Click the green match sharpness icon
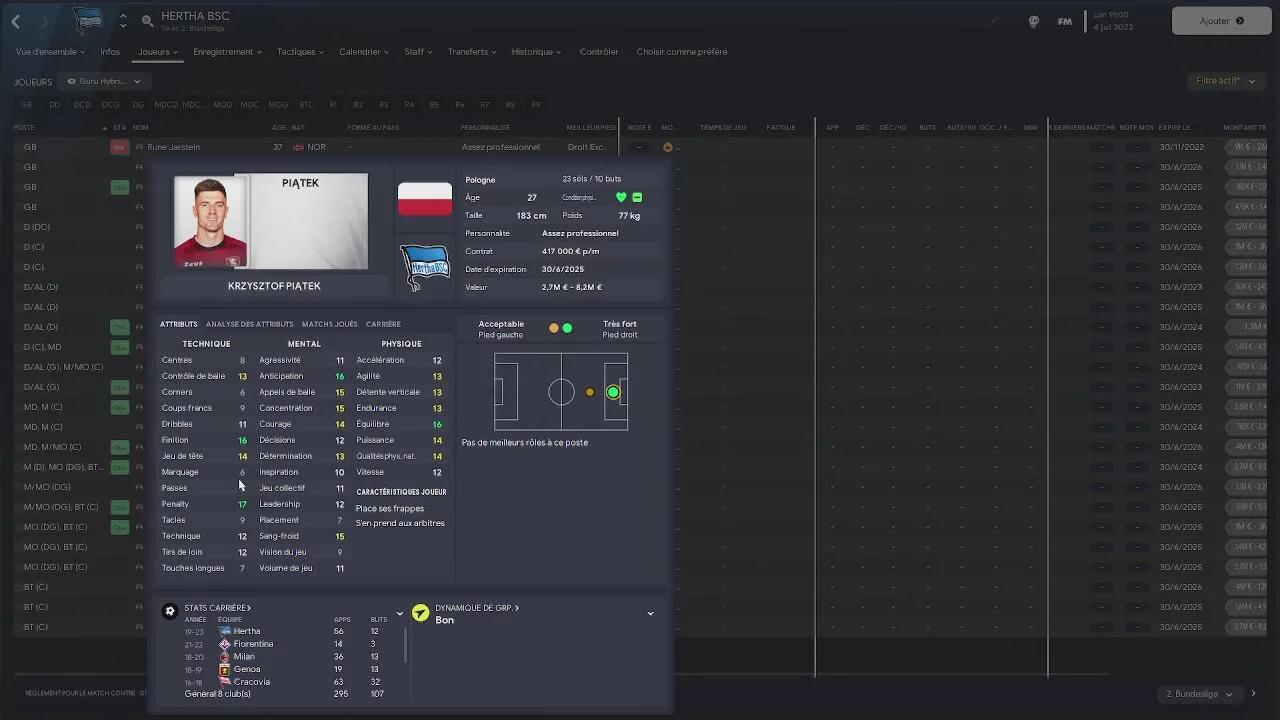The image size is (1280, 720). 637,198
